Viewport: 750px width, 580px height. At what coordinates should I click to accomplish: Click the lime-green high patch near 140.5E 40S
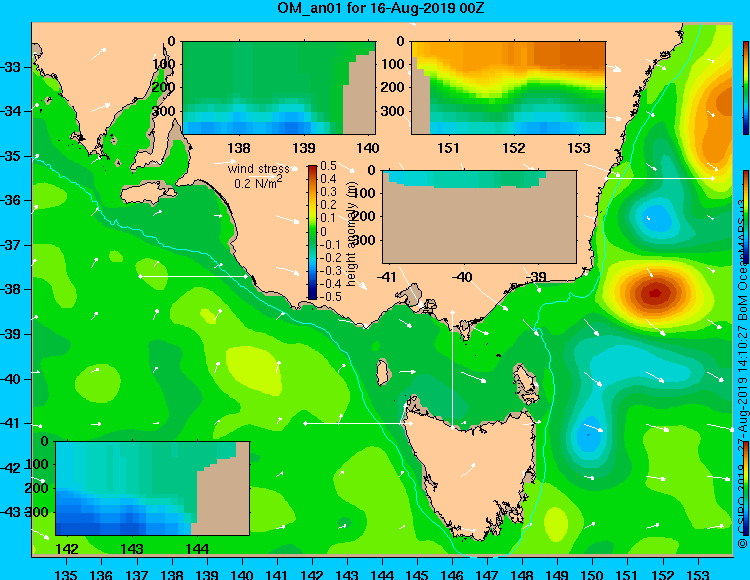coord(252,367)
